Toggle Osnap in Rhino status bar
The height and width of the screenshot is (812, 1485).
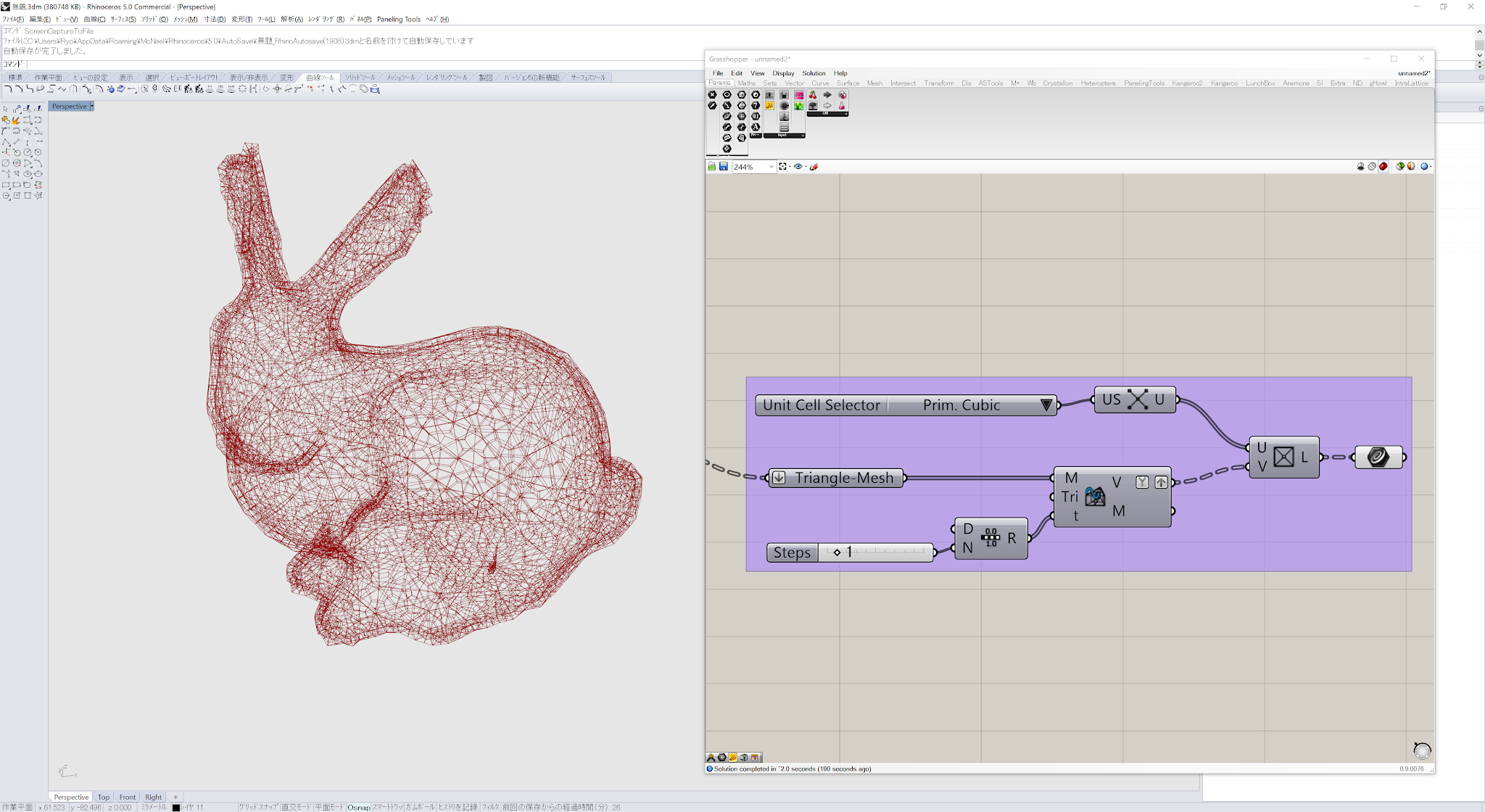(x=357, y=807)
